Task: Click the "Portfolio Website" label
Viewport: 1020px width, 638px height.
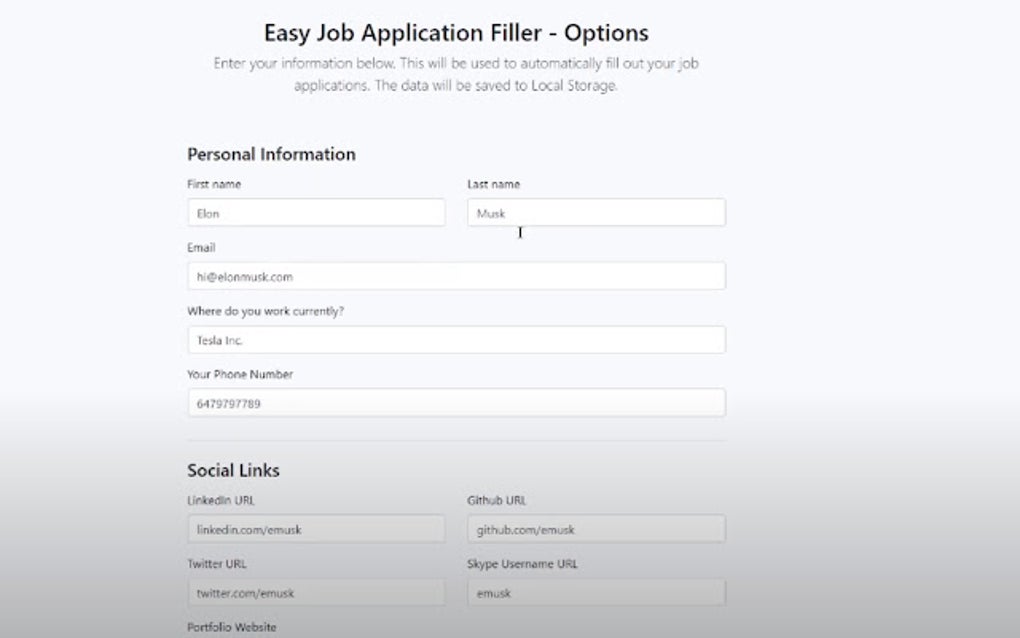Action: pos(232,627)
